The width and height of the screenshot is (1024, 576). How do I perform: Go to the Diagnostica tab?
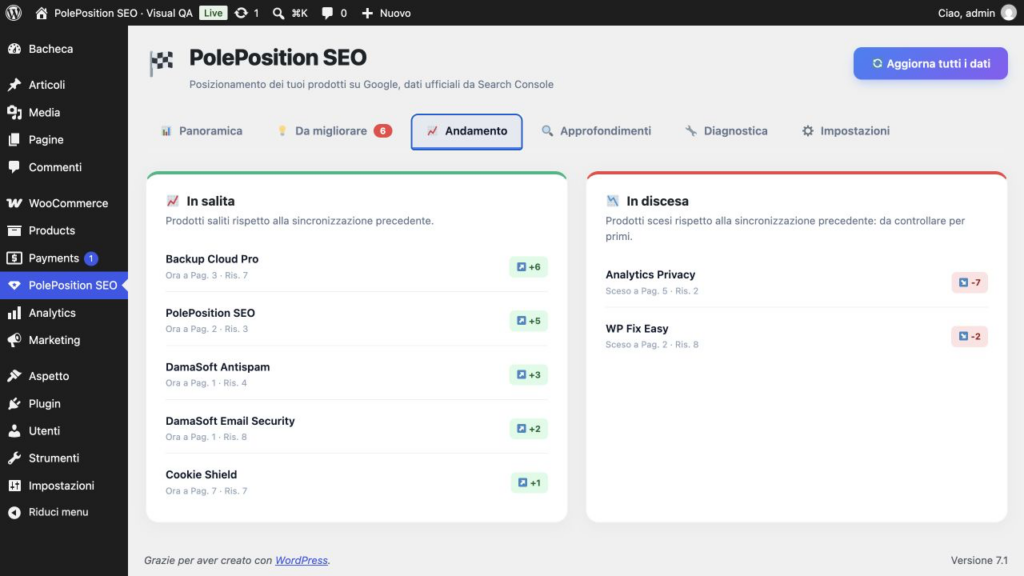pos(726,131)
